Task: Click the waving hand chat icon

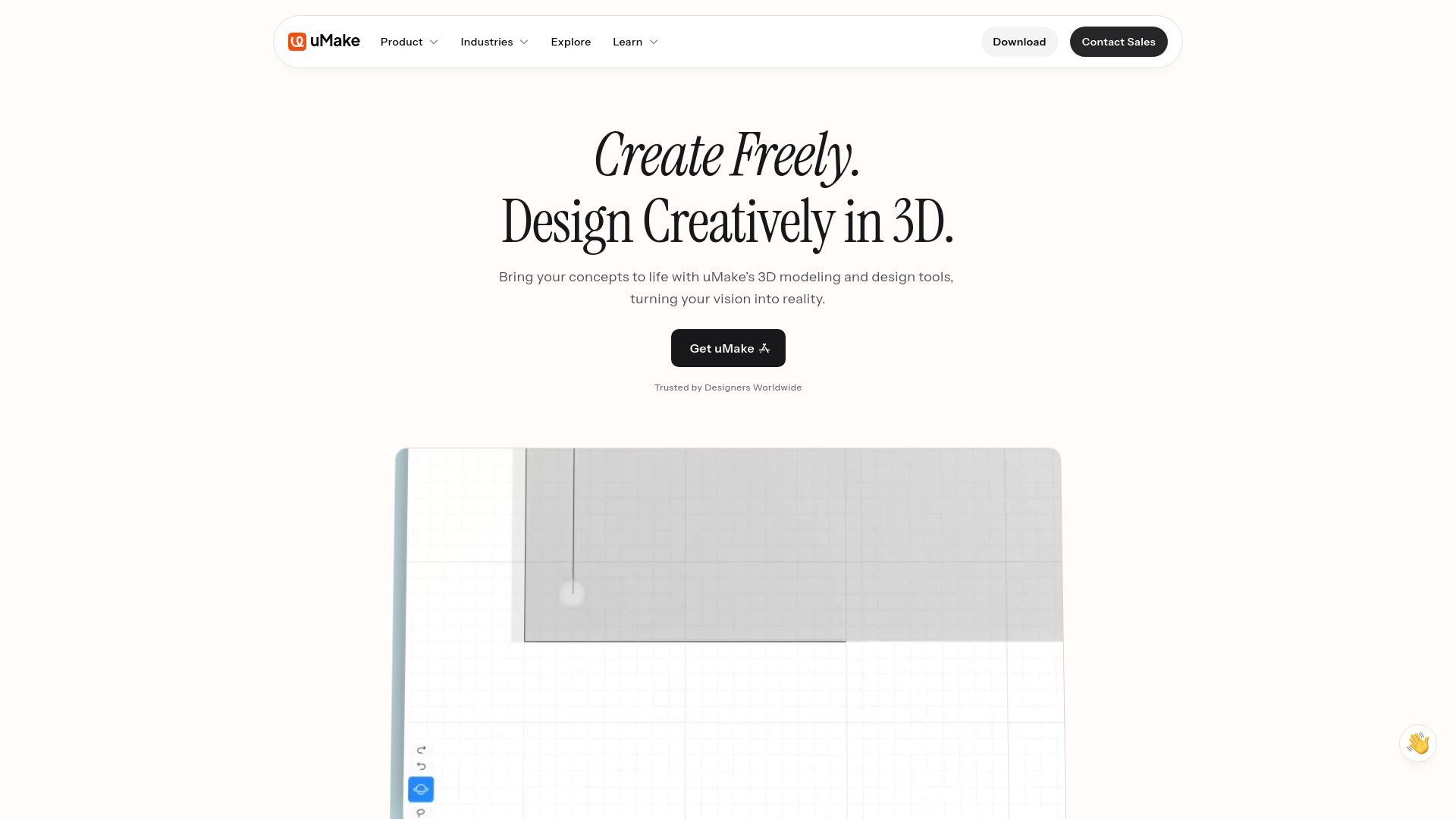Action: tap(1419, 744)
